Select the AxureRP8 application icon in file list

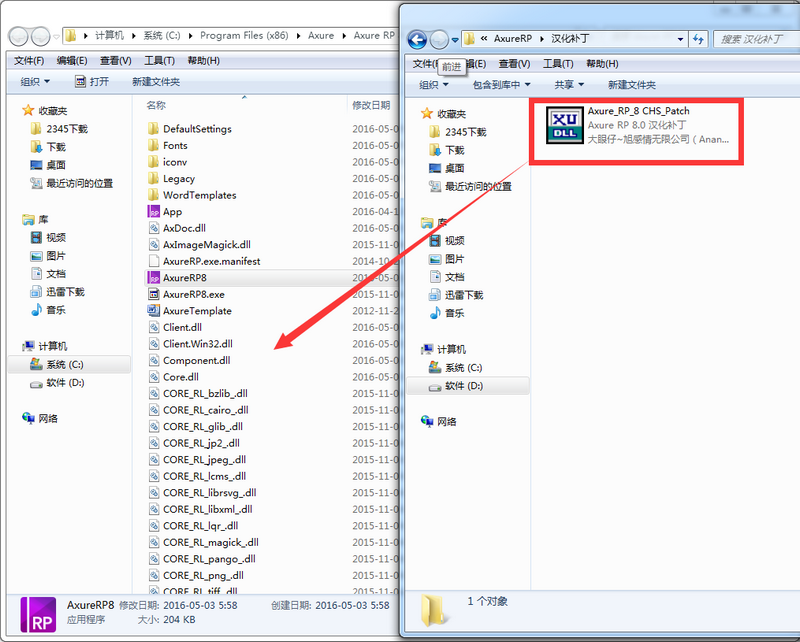(154, 278)
